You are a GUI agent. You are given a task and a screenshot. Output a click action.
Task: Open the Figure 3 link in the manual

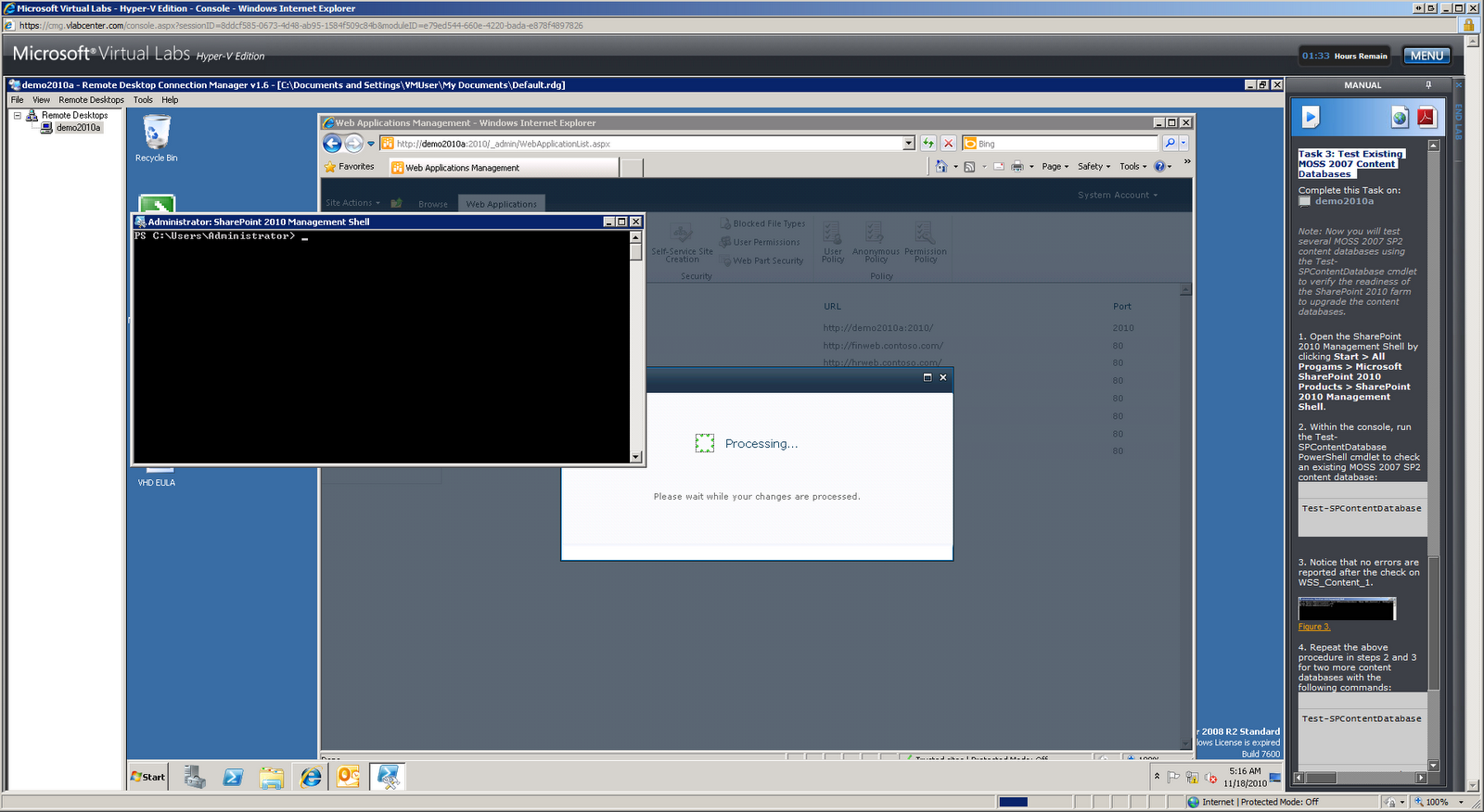(1313, 627)
